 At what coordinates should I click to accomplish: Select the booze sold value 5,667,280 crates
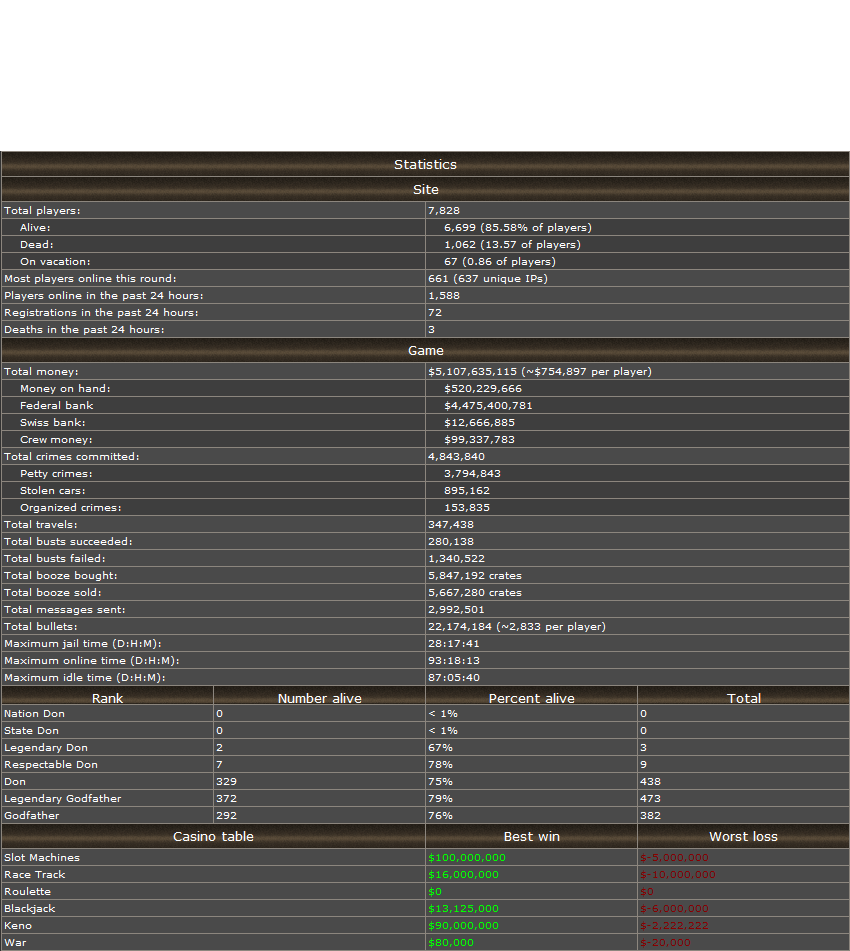[x=475, y=592]
